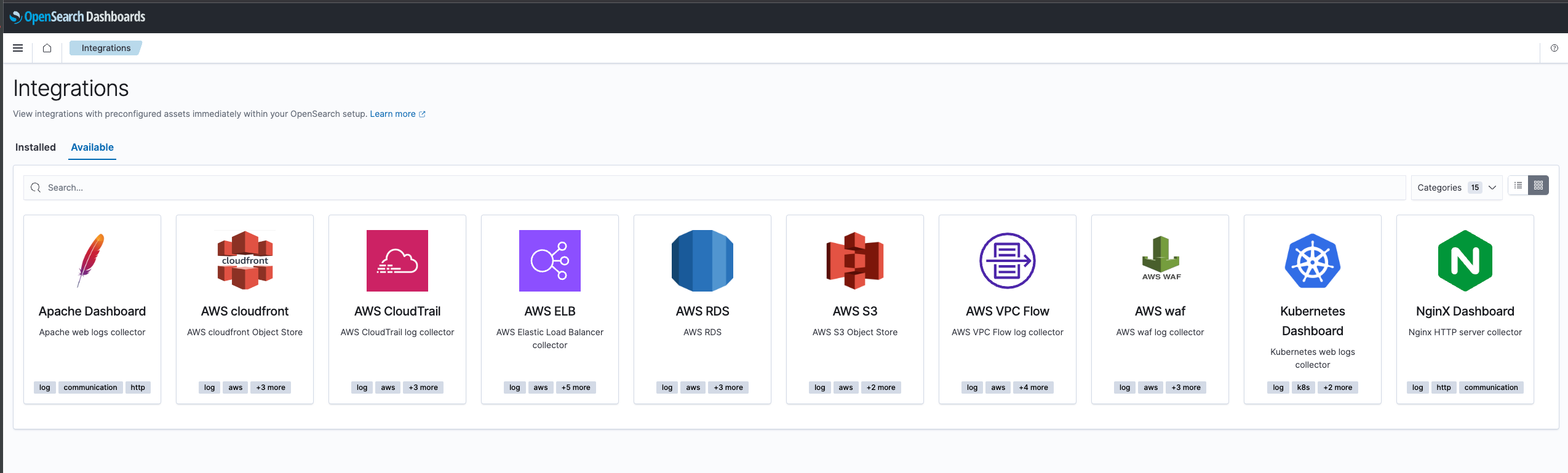Open the AWS waf title
The height and width of the screenshot is (473, 1568).
tap(1160, 311)
